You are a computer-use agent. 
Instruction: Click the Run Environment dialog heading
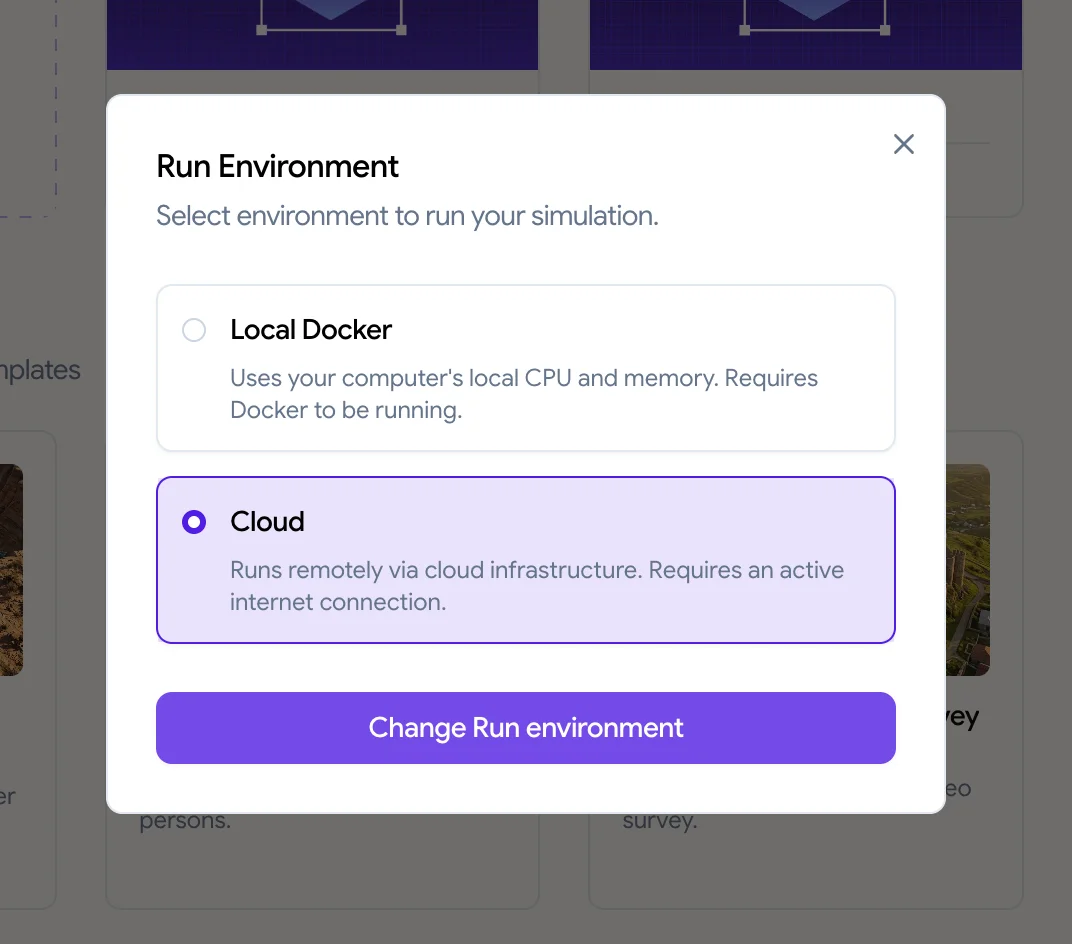coord(278,167)
